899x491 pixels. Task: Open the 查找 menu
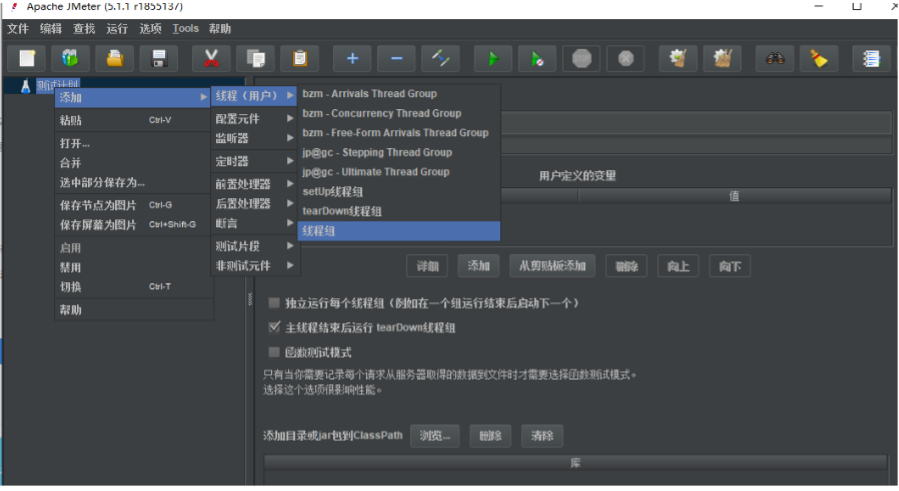tap(84, 29)
